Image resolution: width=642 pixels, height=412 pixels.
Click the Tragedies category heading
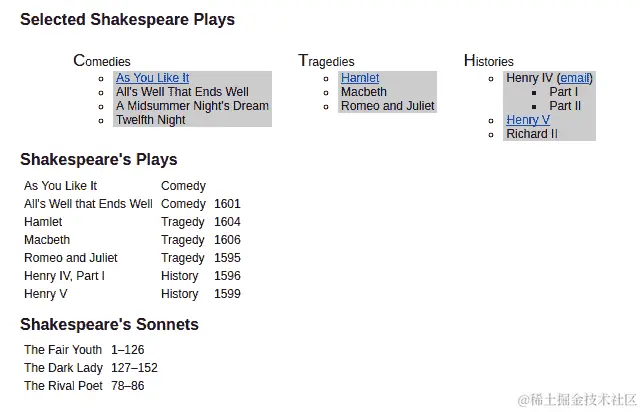pyautogui.click(x=326, y=61)
